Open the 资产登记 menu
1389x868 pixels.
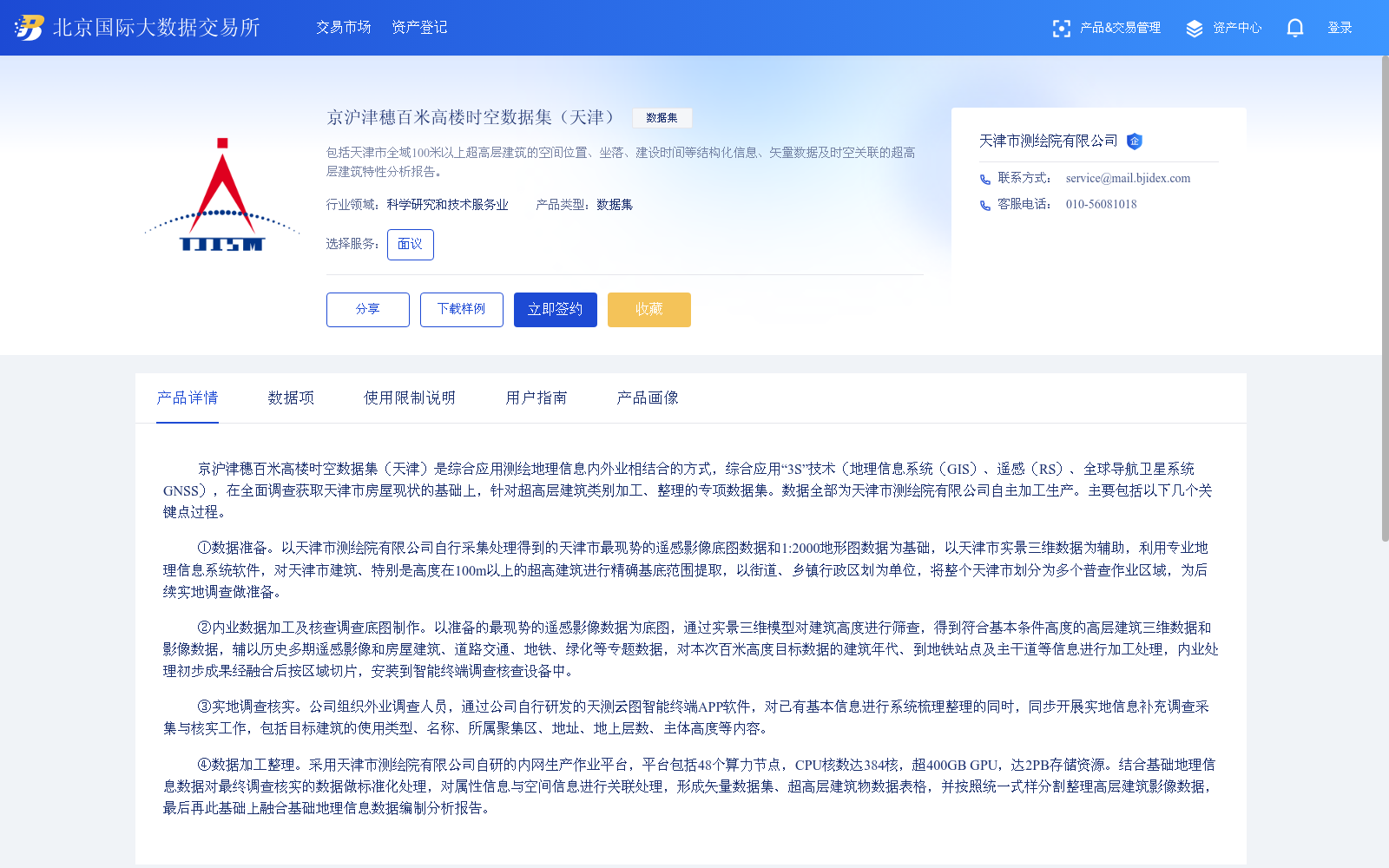click(419, 28)
